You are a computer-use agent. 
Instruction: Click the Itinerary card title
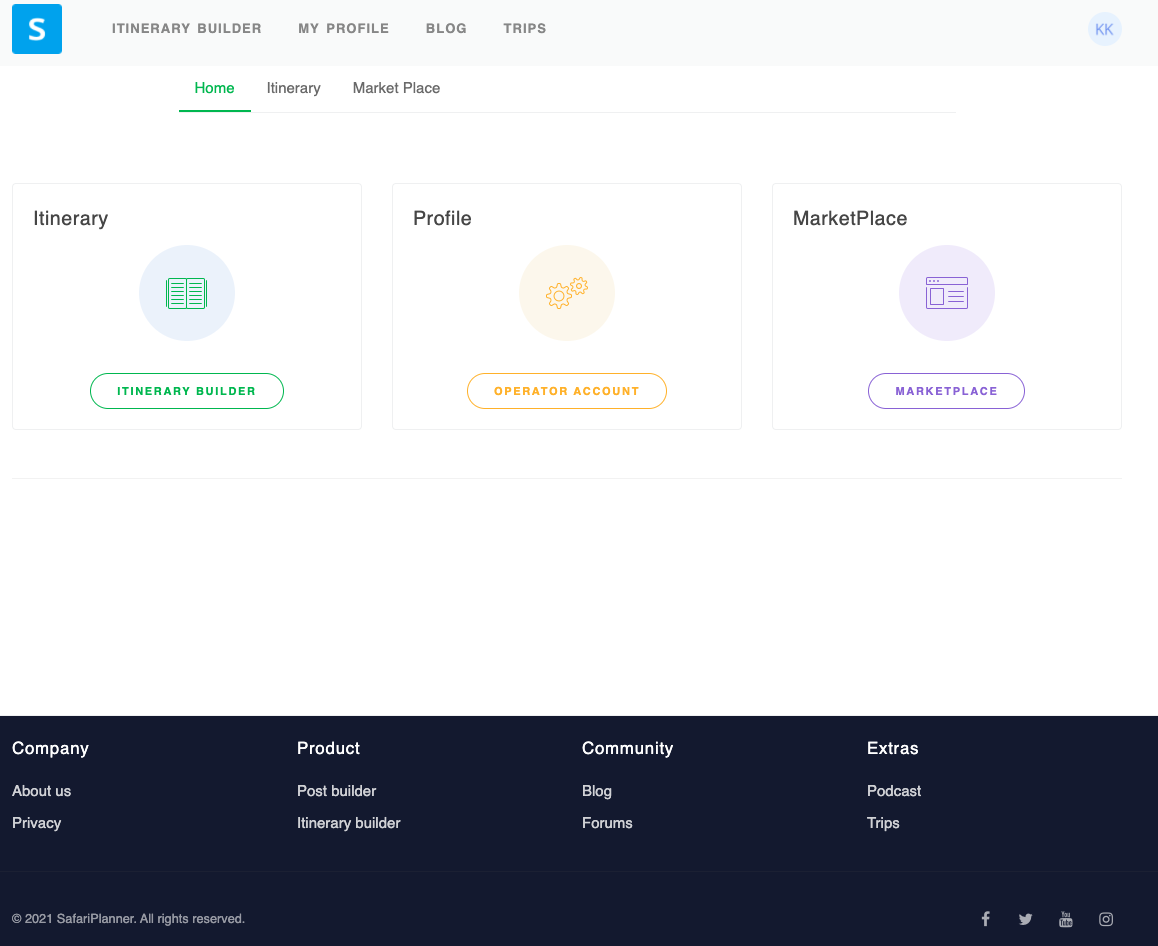click(71, 219)
